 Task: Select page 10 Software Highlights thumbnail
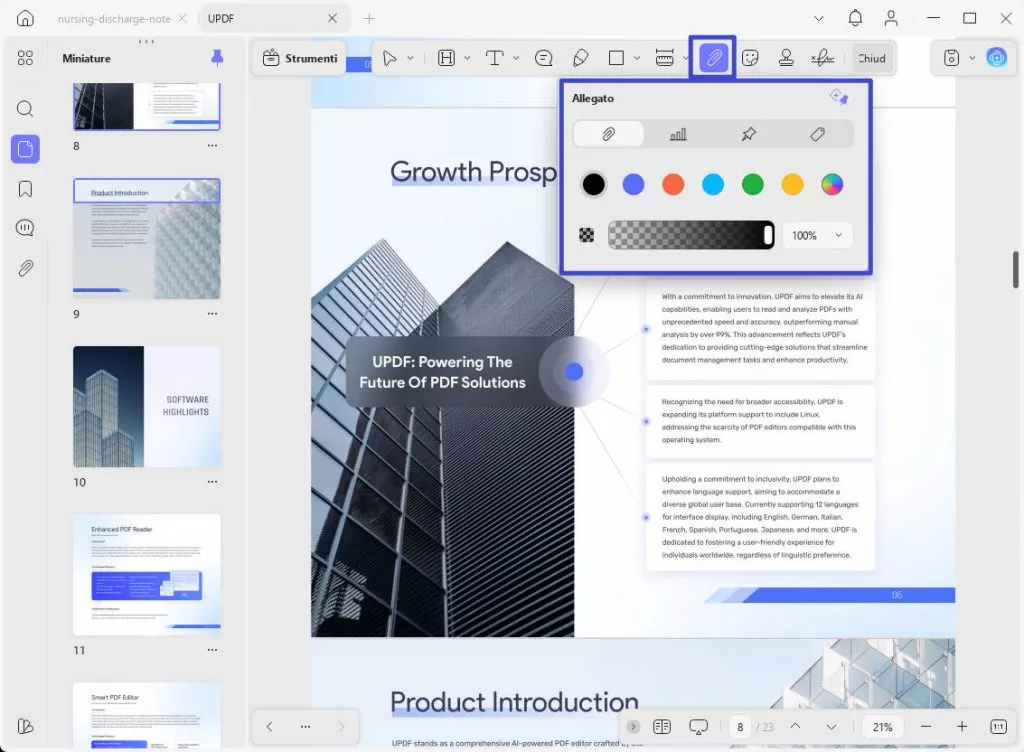146,407
